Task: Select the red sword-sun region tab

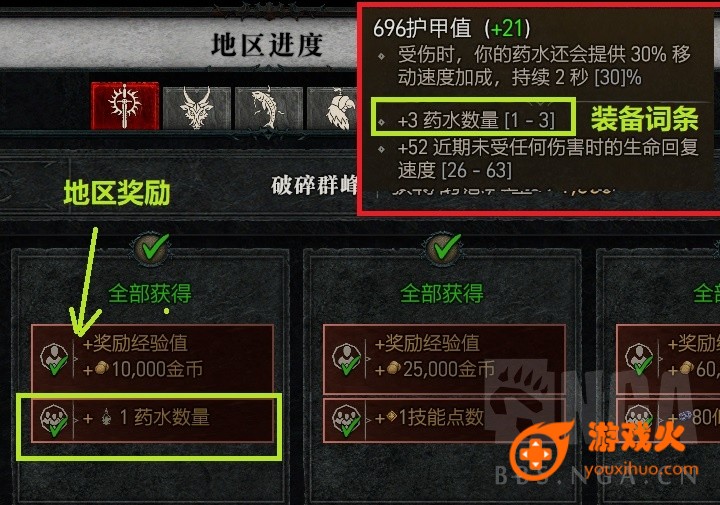Action: (125, 106)
